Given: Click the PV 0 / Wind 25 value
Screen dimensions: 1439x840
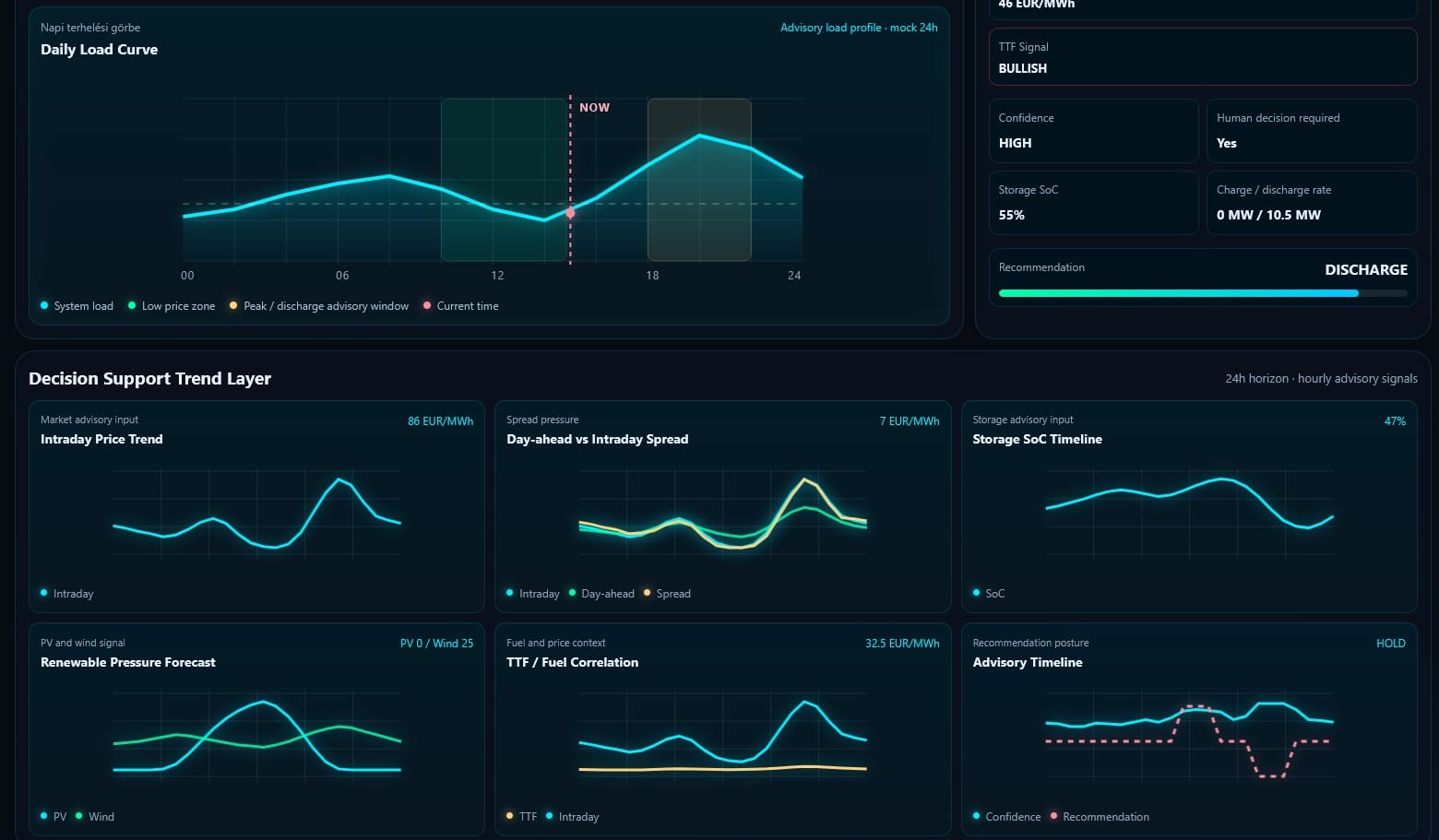Looking at the screenshot, I should click(x=436, y=644).
